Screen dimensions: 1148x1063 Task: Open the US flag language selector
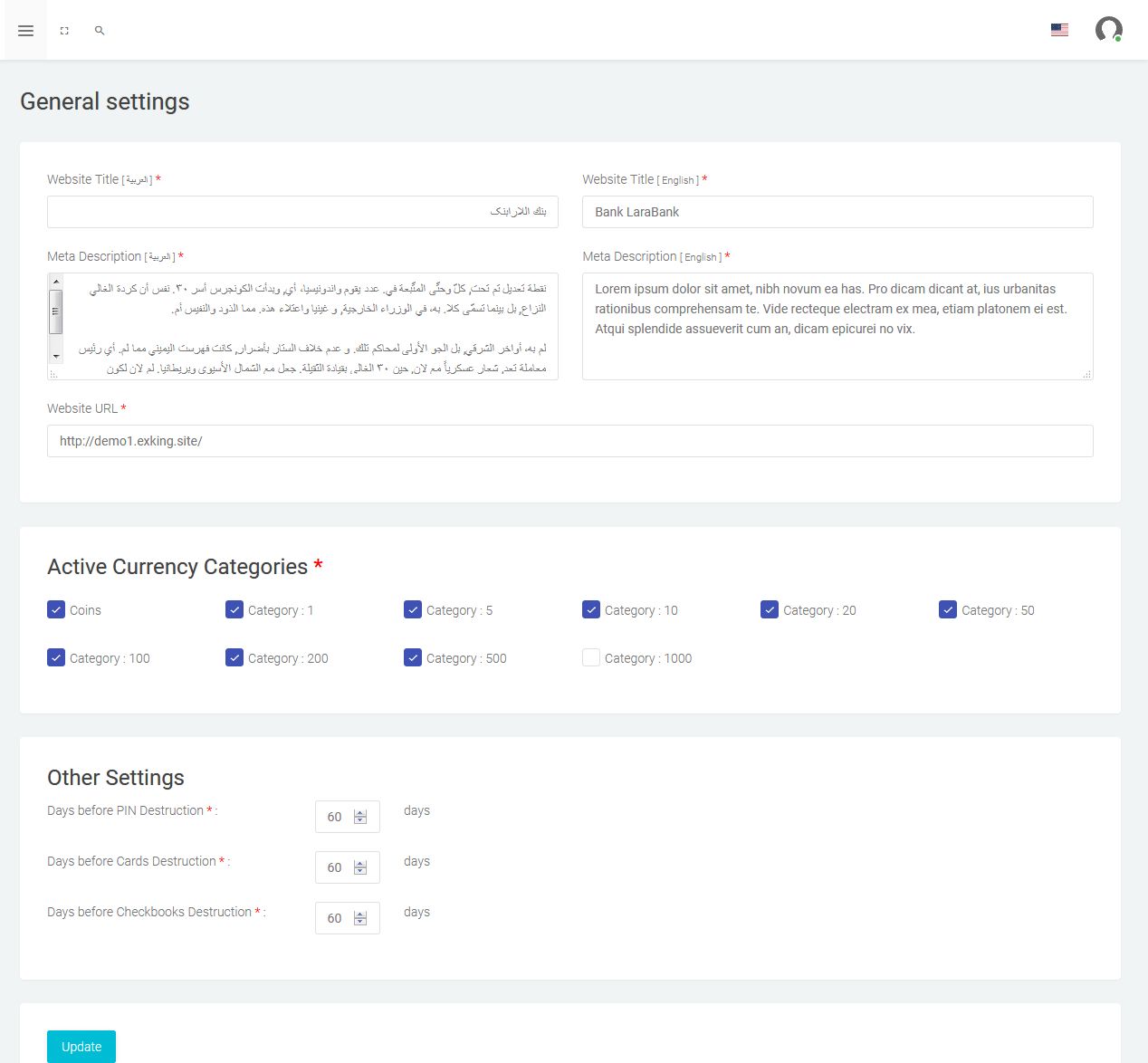coord(1059,30)
